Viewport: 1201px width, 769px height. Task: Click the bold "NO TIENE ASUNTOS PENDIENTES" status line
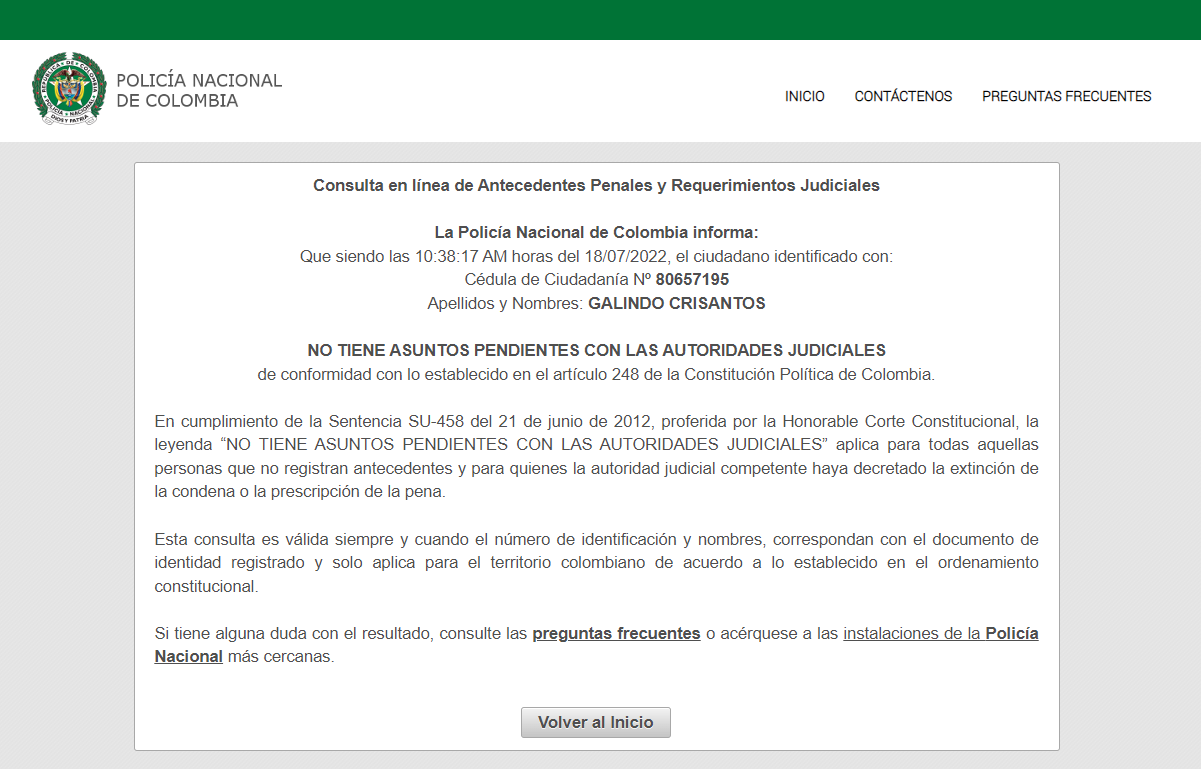[596, 351]
